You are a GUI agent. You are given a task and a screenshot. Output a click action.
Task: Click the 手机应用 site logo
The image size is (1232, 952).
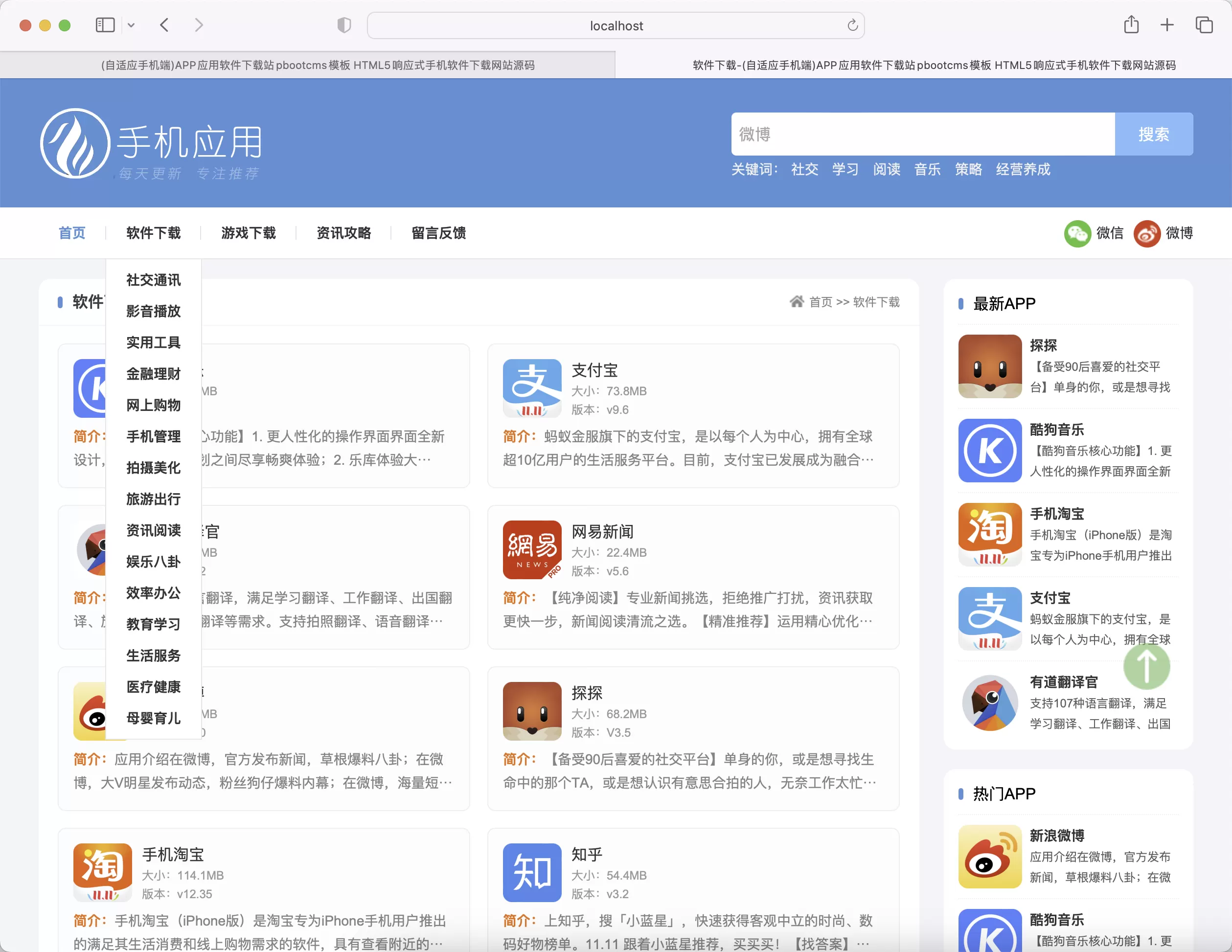click(151, 143)
